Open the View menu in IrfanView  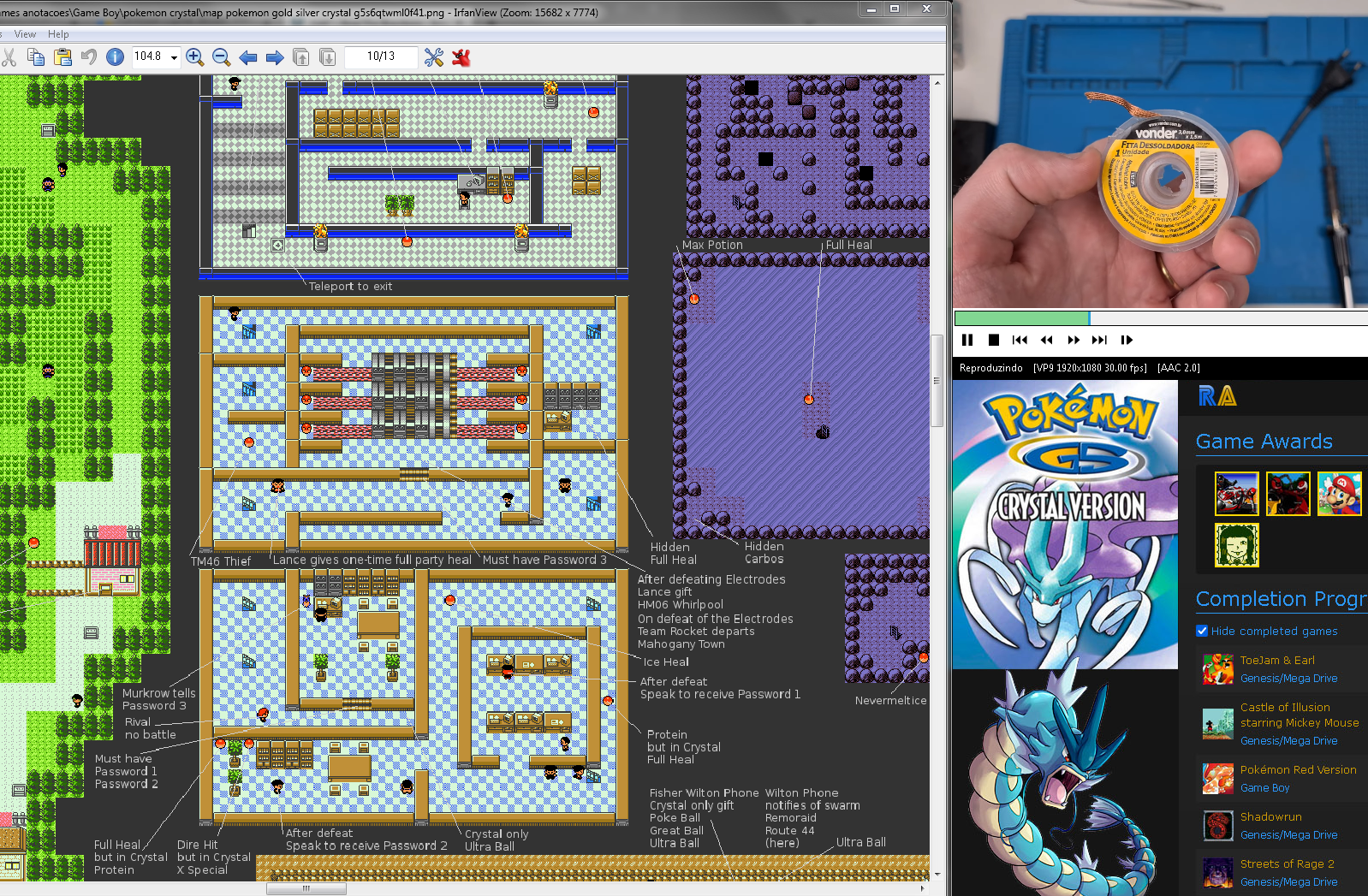click(25, 34)
